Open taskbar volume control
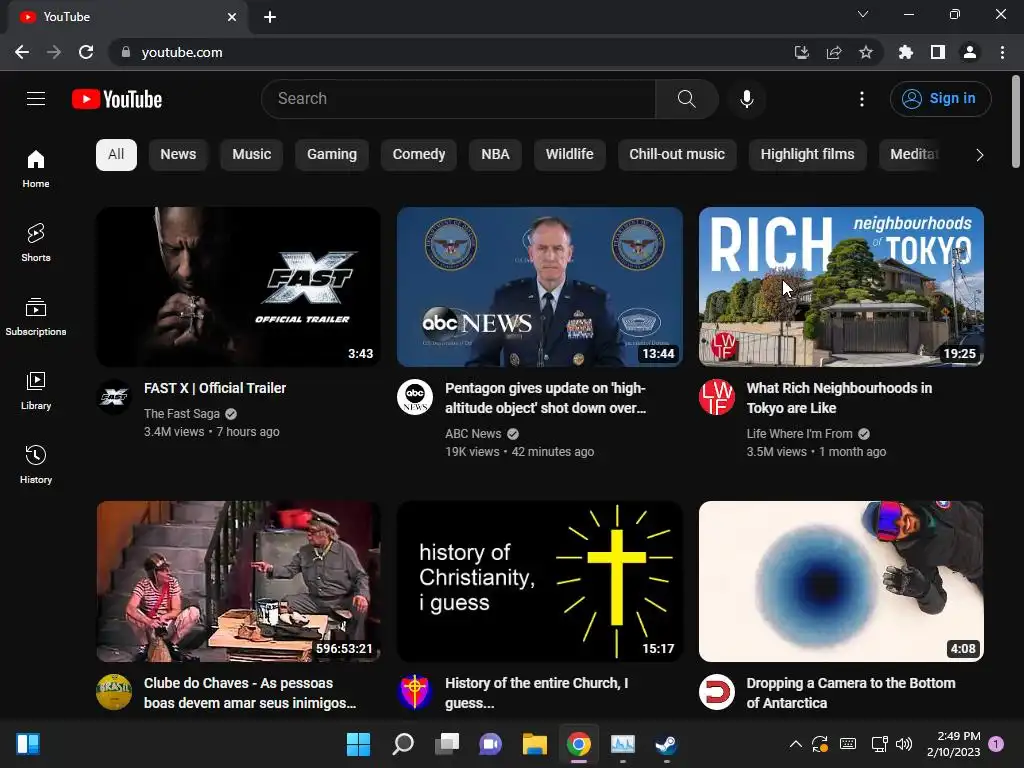The height and width of the screenshot is (768, 1024). (x=904, y=744)
